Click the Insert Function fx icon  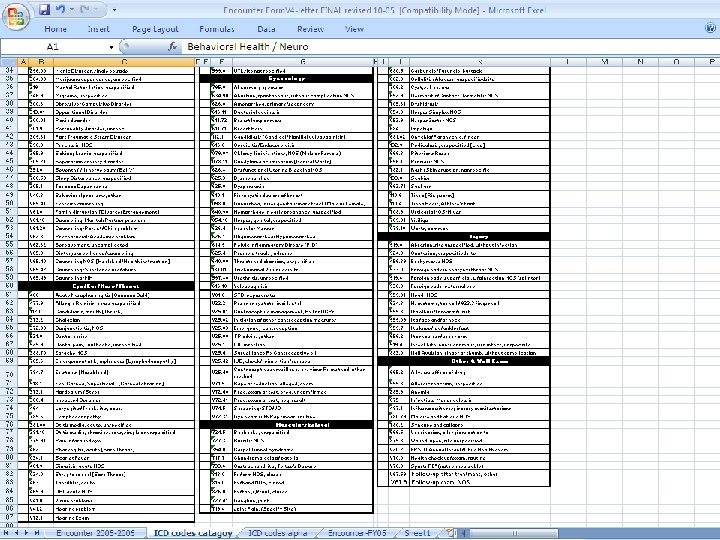(x=173, y=46)
